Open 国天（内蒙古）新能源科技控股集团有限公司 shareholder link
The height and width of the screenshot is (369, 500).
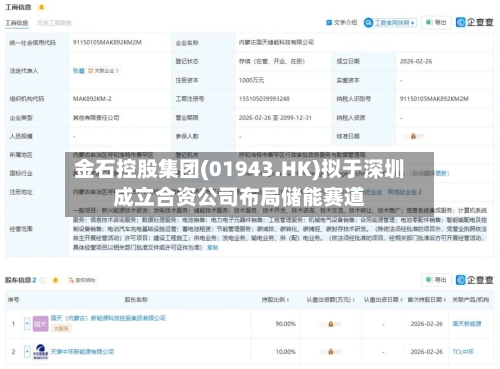click(108, 318)
